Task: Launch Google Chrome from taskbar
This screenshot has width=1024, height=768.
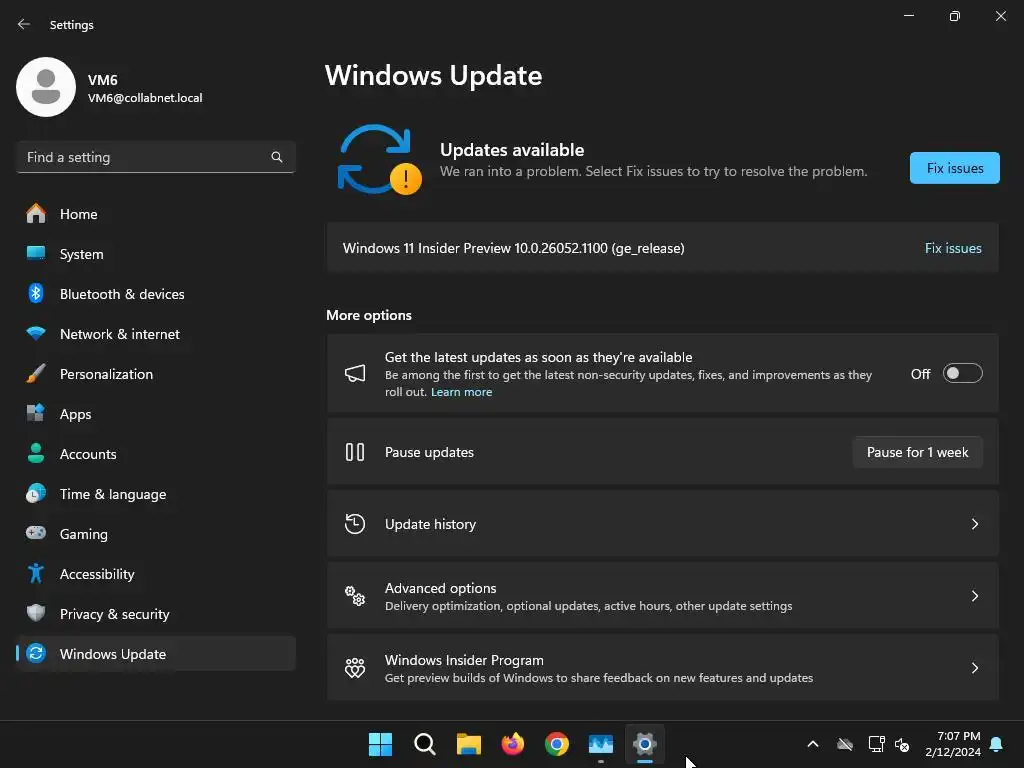Action: [x=556, y=744]
